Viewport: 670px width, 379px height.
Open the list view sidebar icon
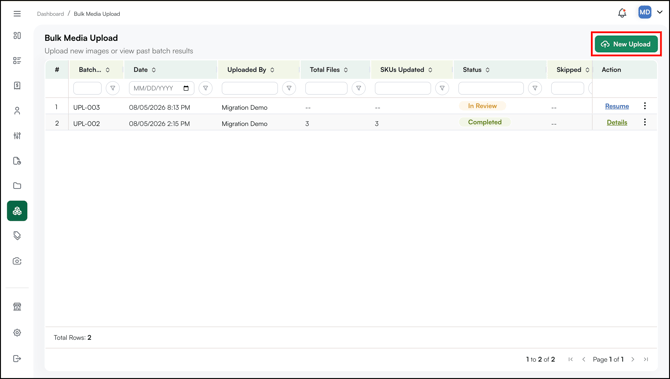(x=17, y=61)
